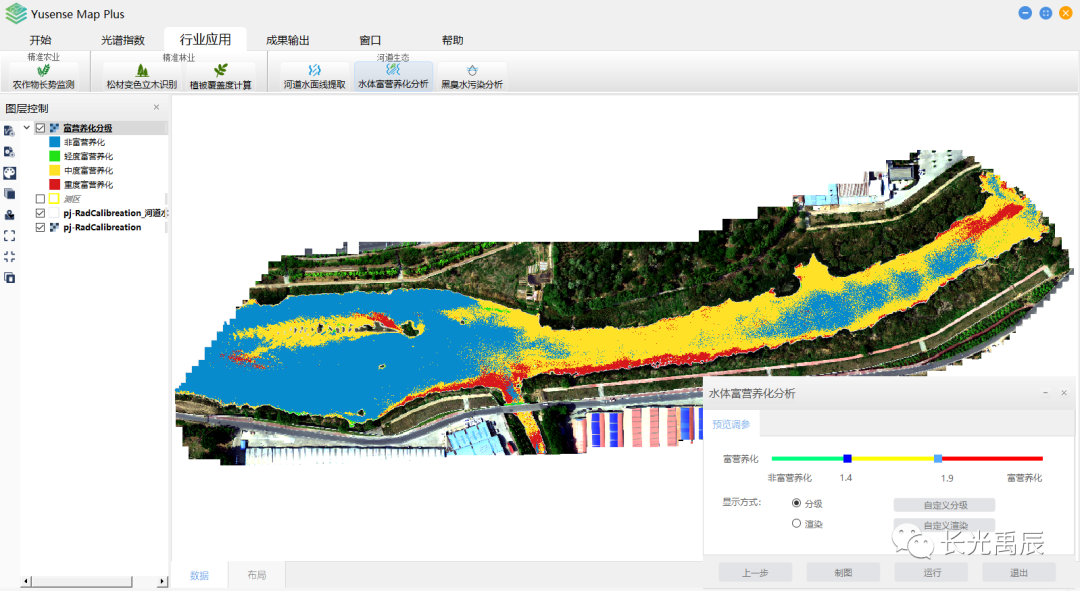Start the 河道水面线提取 tool
1080x591 pixels.
point(314,77)
